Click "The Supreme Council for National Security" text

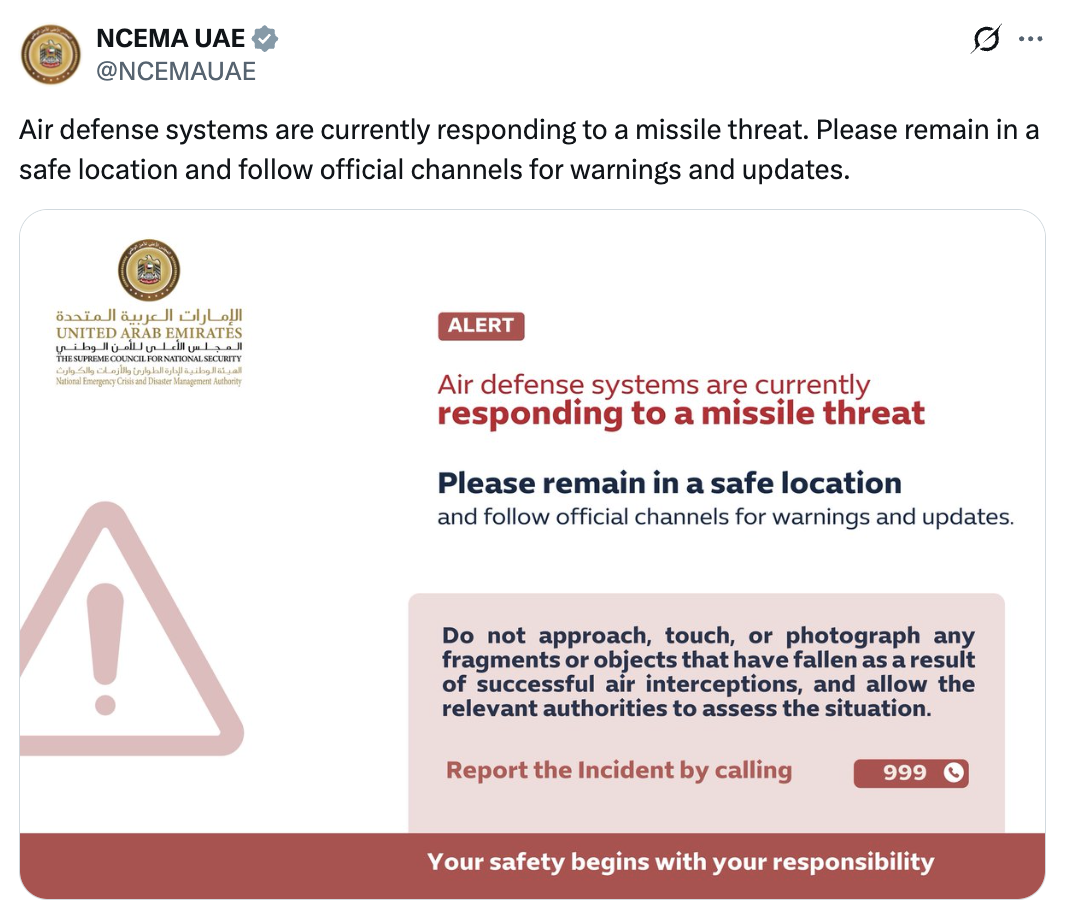click(149, 357)
